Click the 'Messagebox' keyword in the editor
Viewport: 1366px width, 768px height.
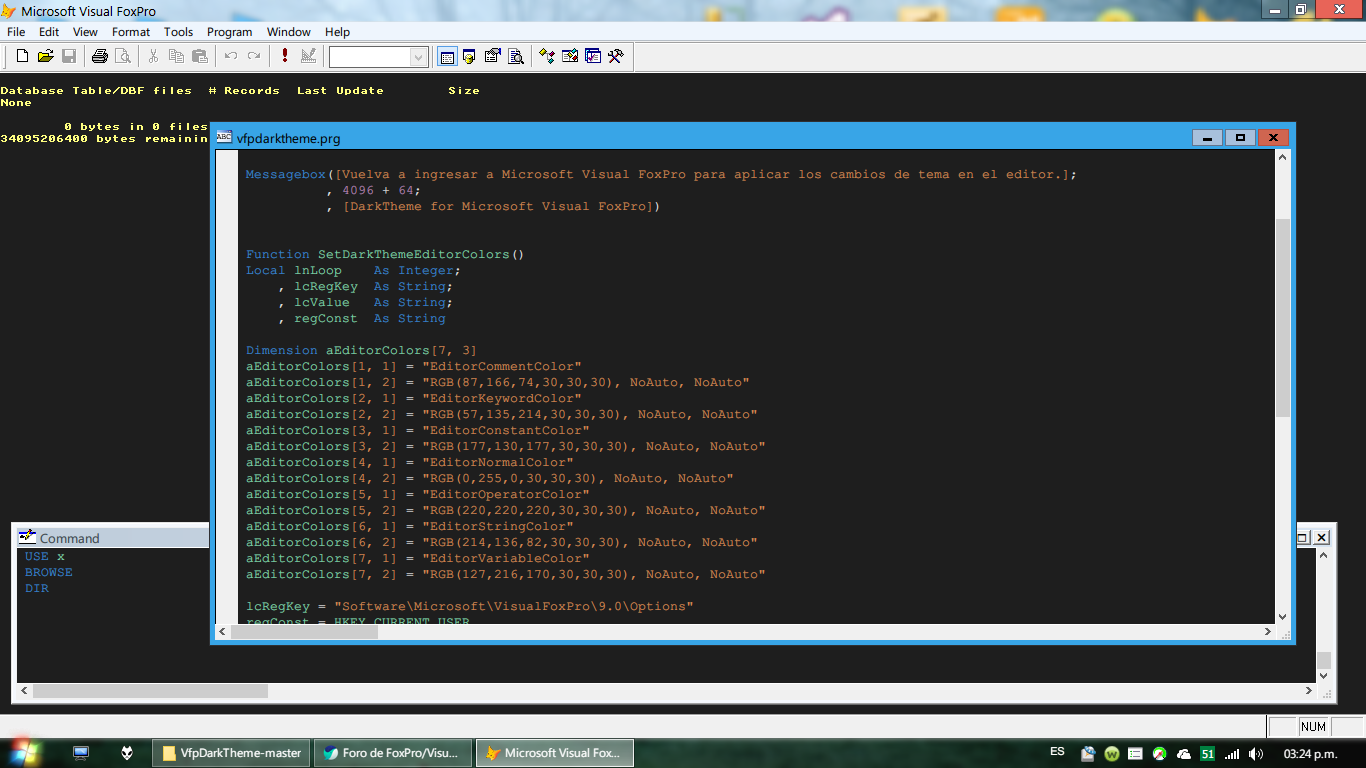click(x=286, y=174)
